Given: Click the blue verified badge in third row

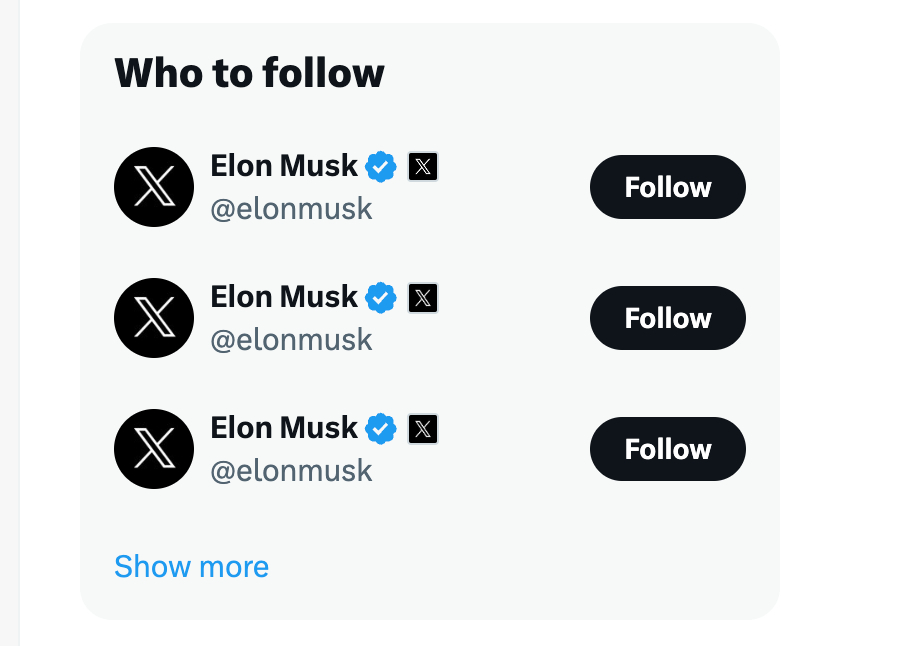Looking at the screenshot, I should tap(381, 429).
